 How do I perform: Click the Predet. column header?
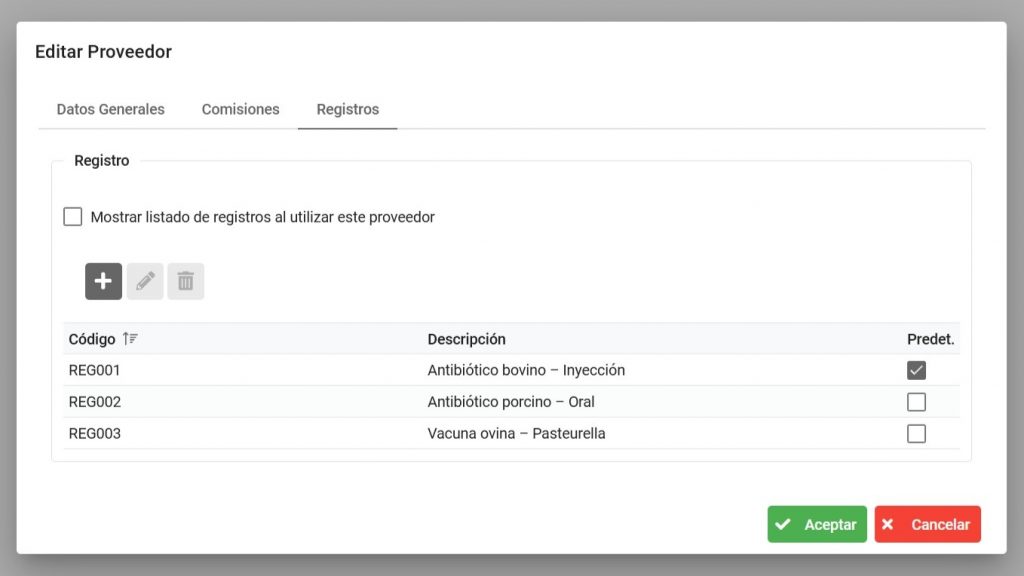930,339
